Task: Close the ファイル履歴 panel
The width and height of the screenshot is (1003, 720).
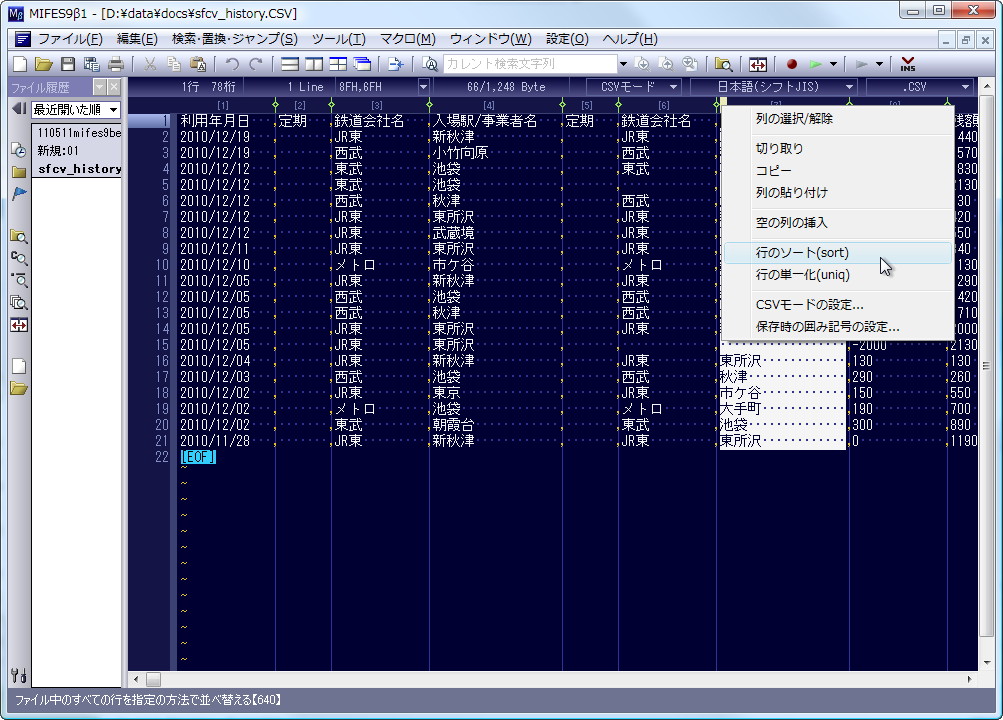Action: click(x=114, y=87)
